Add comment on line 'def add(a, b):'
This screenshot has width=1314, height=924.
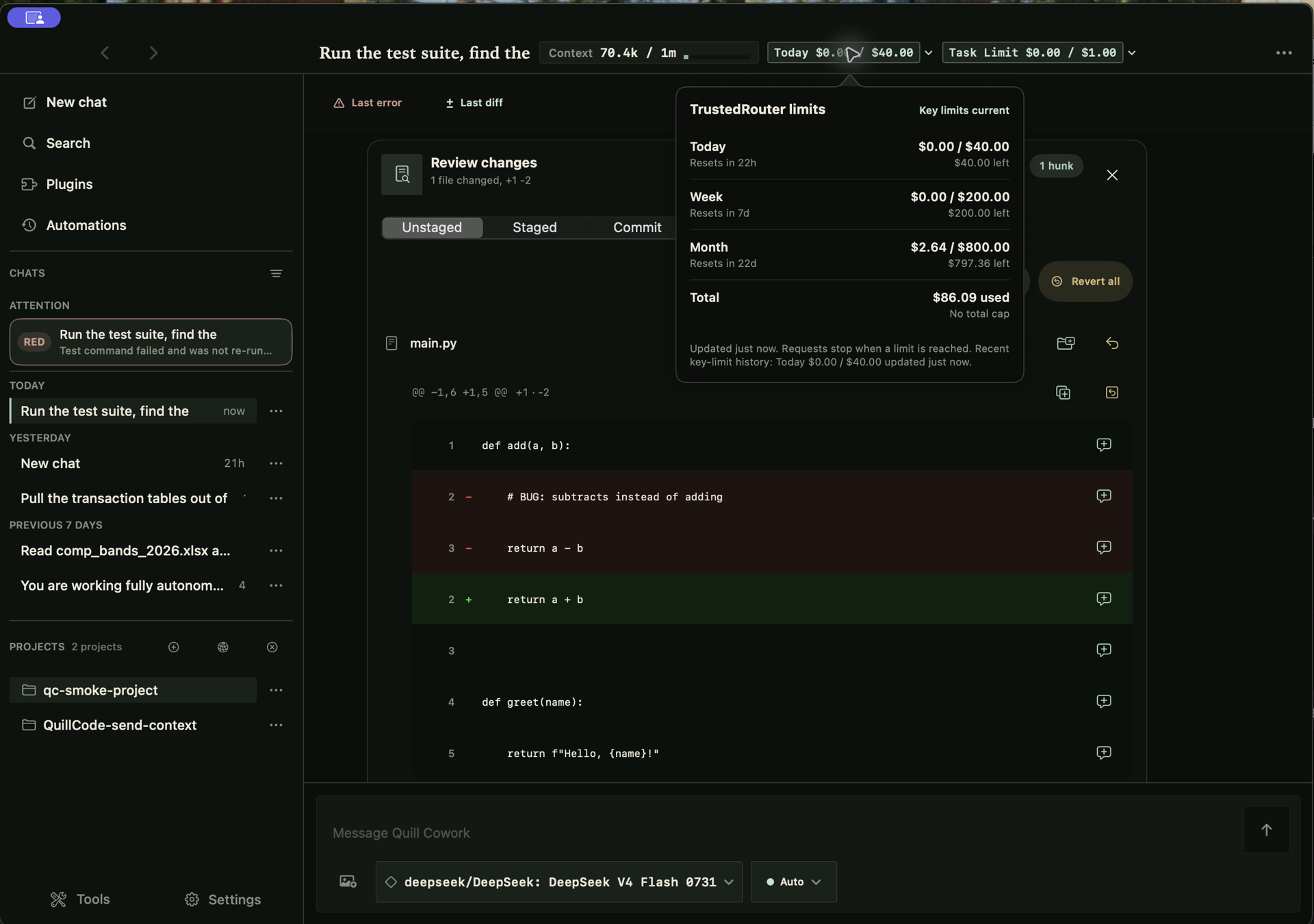coord(1104,445)
